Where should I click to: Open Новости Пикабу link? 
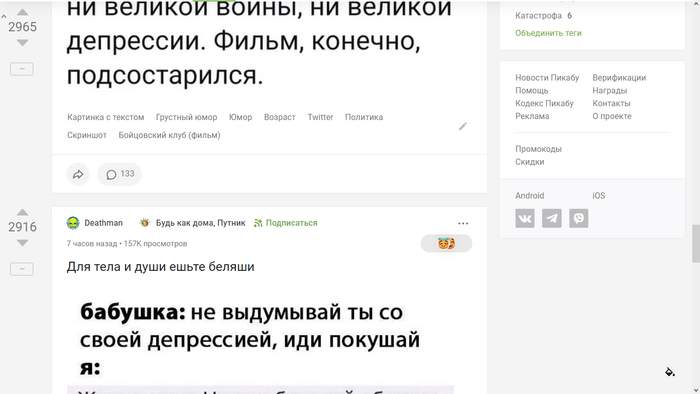pyautogui.click(x=547, y=78)
